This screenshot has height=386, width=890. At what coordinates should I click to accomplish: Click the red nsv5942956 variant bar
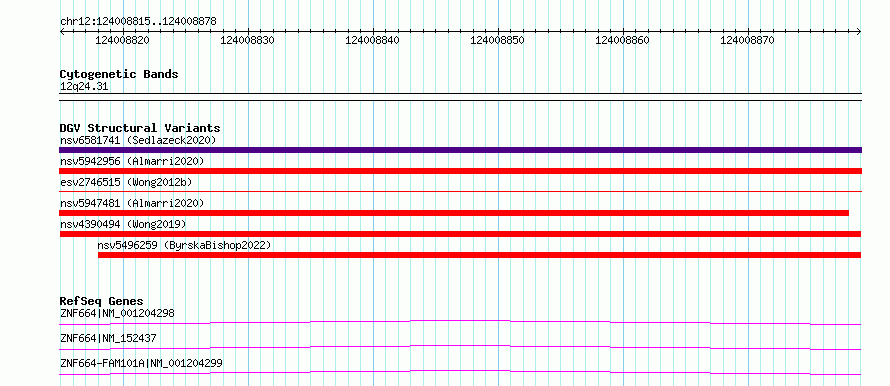click(460, 171)
